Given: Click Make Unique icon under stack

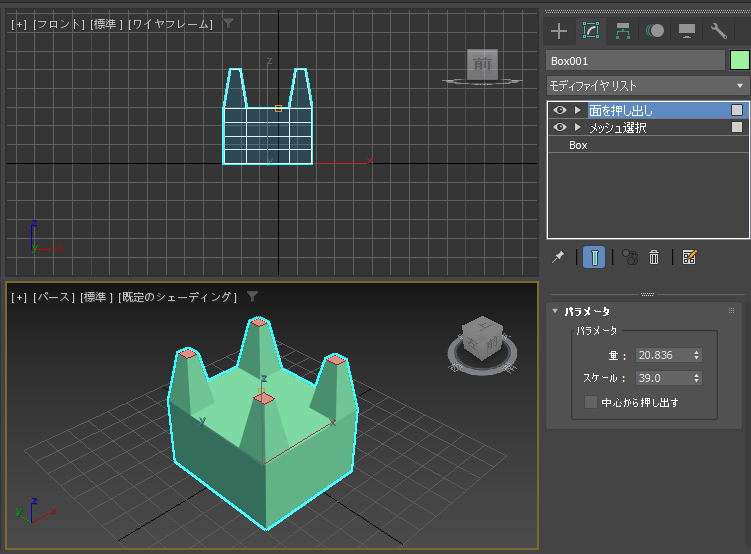Looking at the screenshot, I should (x=630, y=257).
